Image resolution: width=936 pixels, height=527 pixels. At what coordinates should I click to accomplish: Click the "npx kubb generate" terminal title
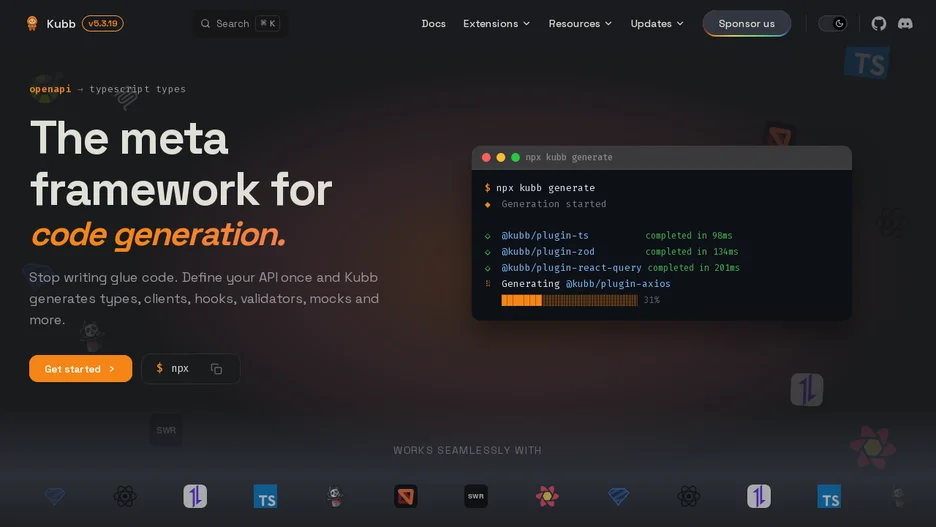click(x=569, y=158)
